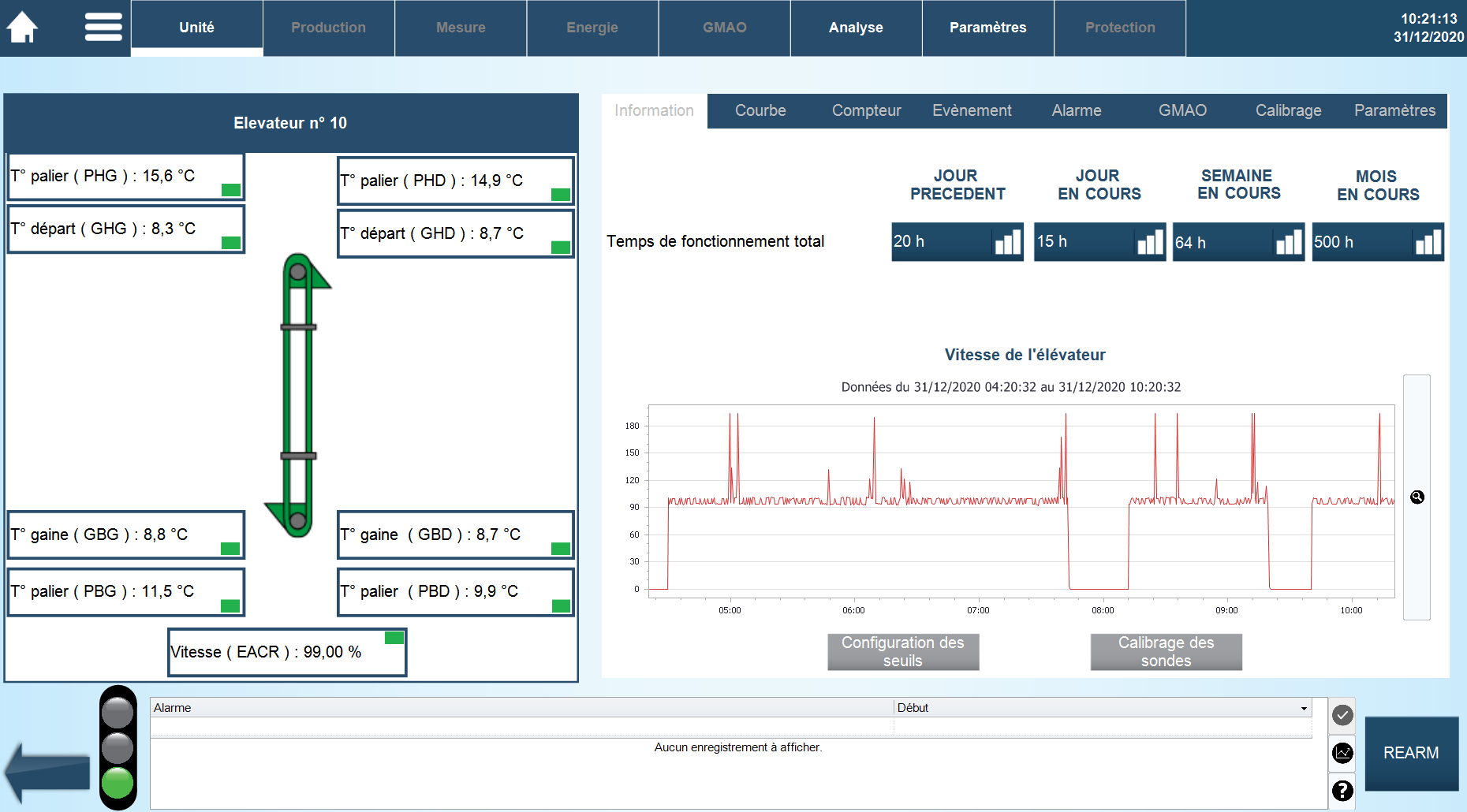The height and width of the screenshot is (812, 1467).
Task: Click the green traffic light lamp
Action: pos(118,783)
